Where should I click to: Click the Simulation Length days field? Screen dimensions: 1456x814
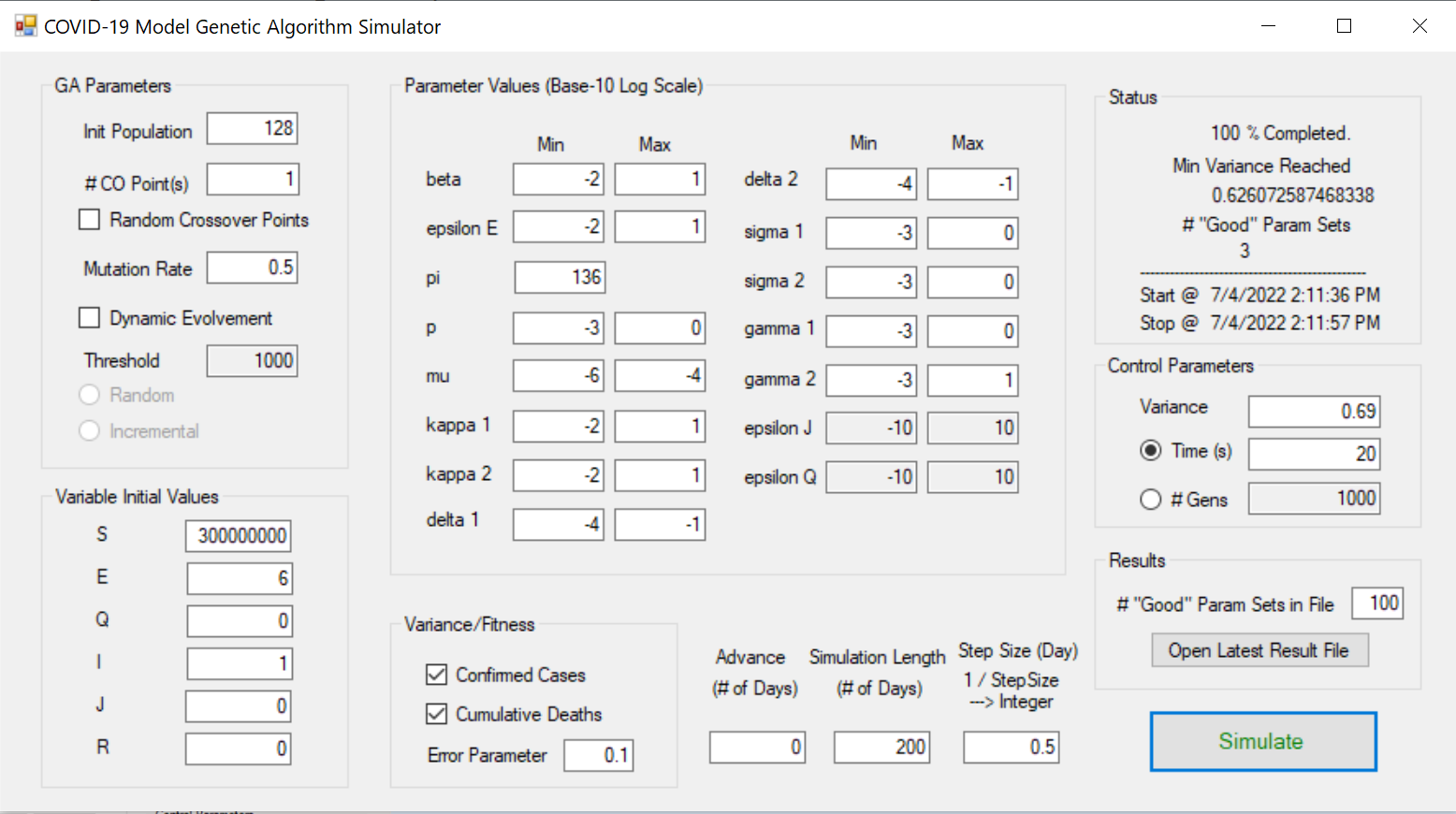881,748
